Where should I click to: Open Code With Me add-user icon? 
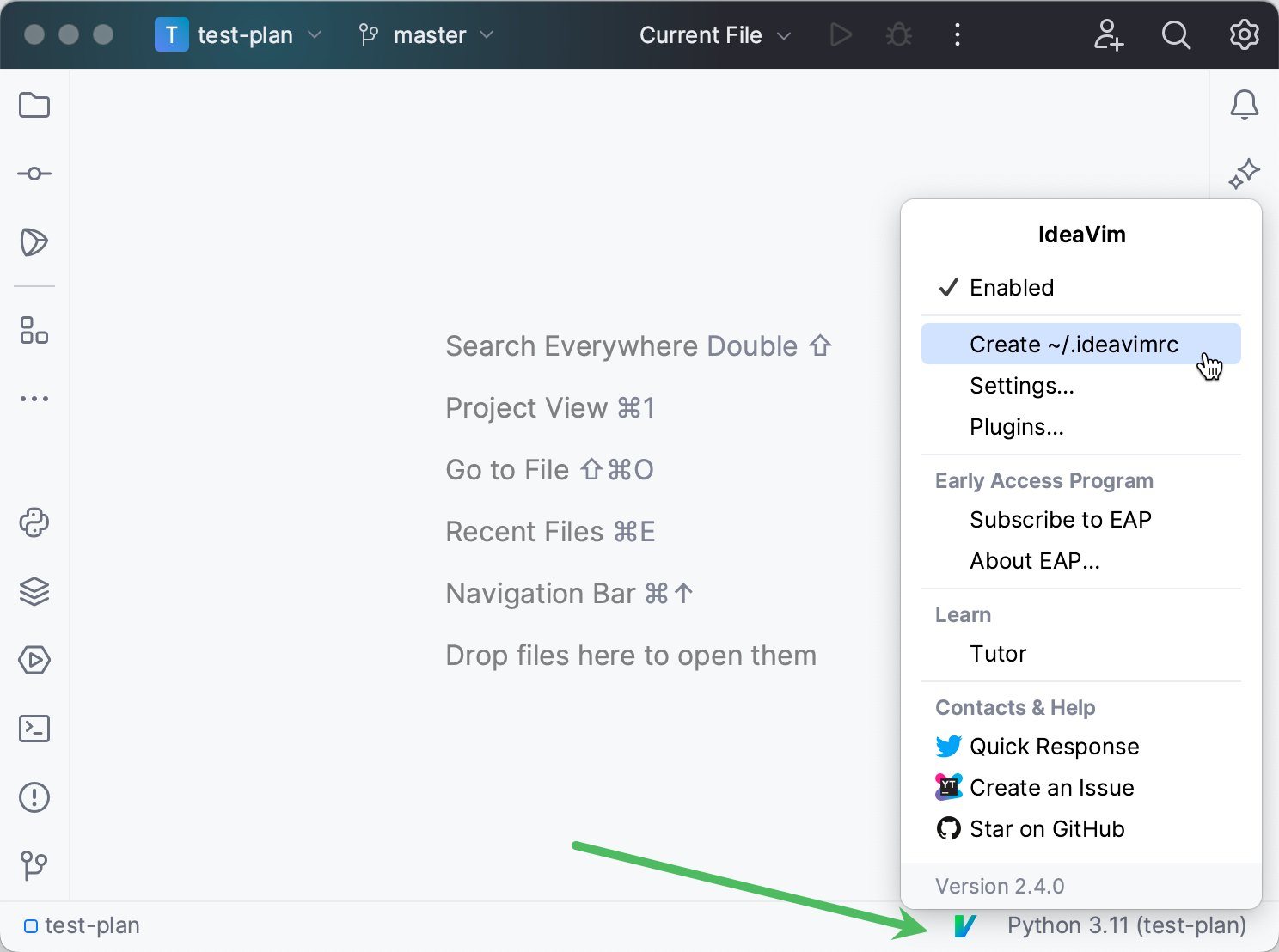pos(1108,34)
